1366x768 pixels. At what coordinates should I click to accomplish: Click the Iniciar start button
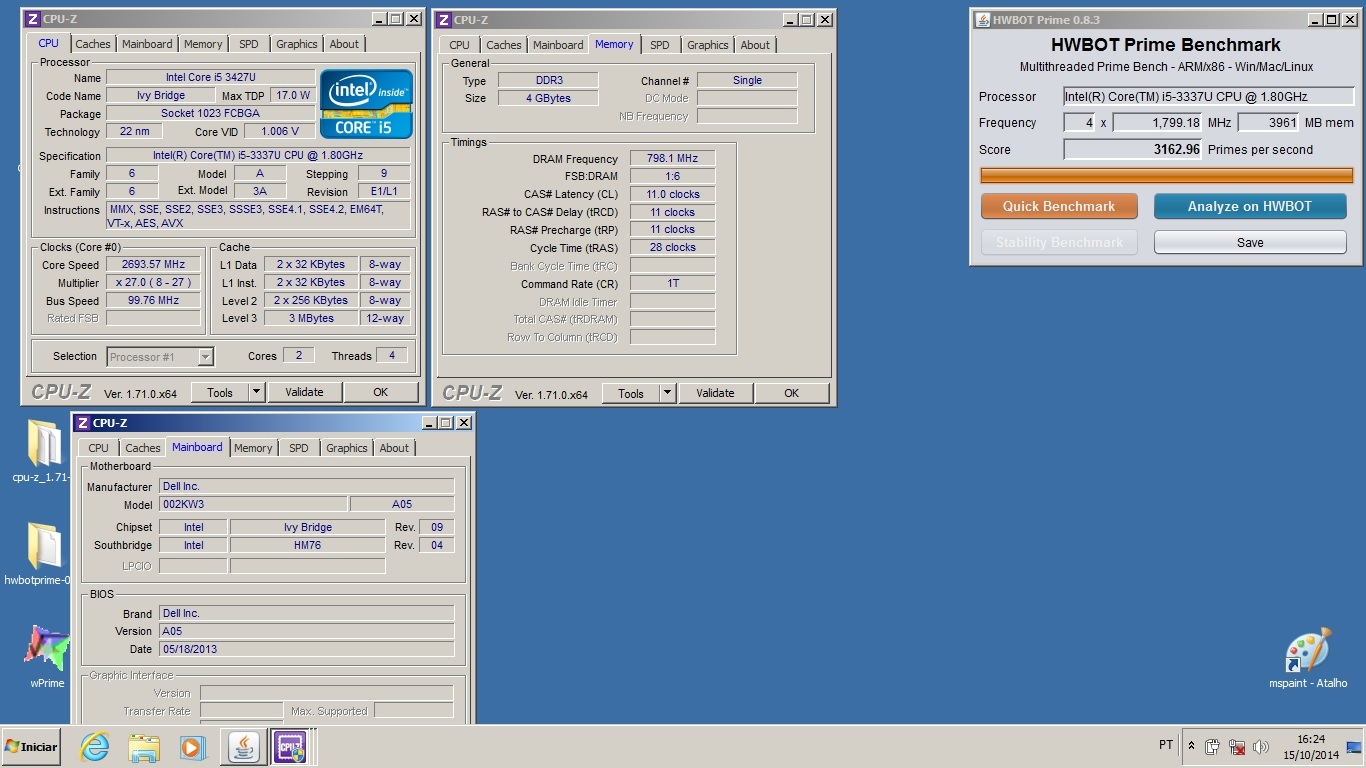point(31,747)
